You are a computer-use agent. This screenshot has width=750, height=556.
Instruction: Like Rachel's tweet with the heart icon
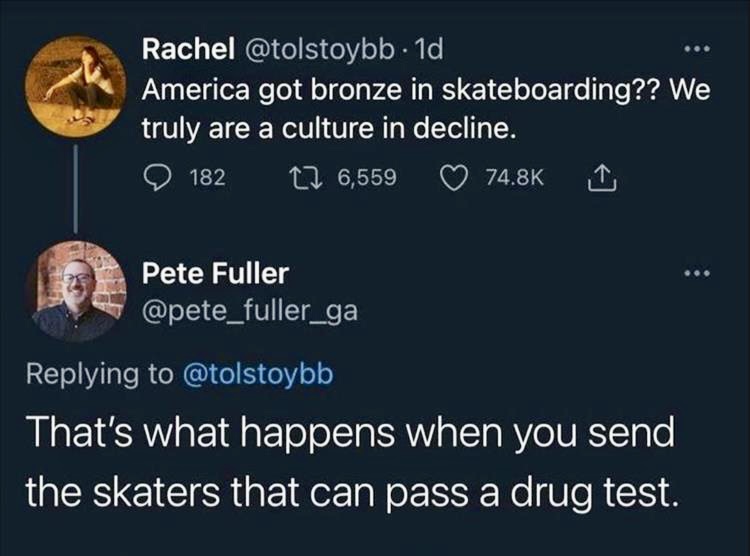tap(455, 177)
